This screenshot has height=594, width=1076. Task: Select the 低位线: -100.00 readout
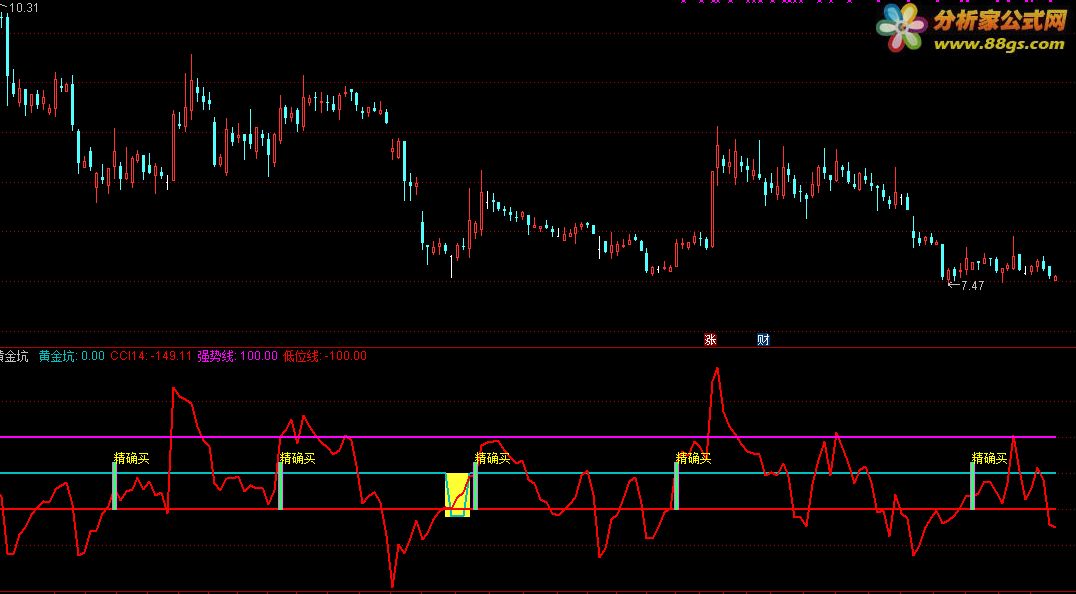(x=325, y=356)
